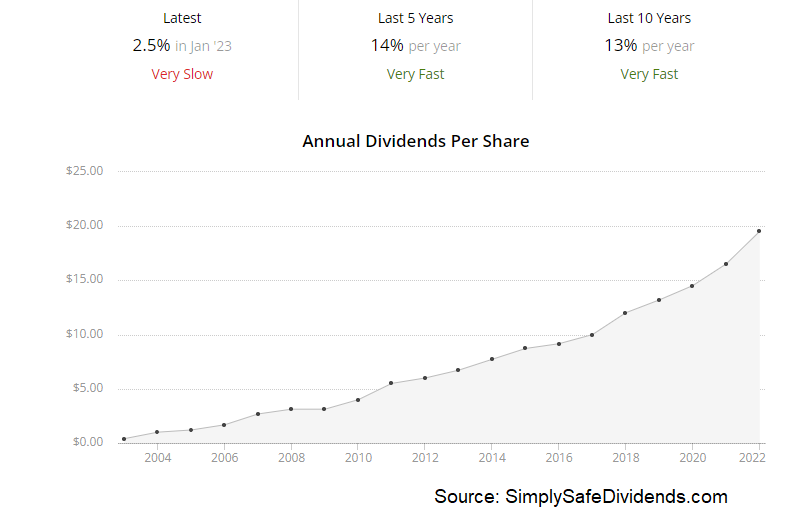This screenshot has height=525, width=786.
Task: Click the 2014 data point on the chart
Action: [492, 359]
